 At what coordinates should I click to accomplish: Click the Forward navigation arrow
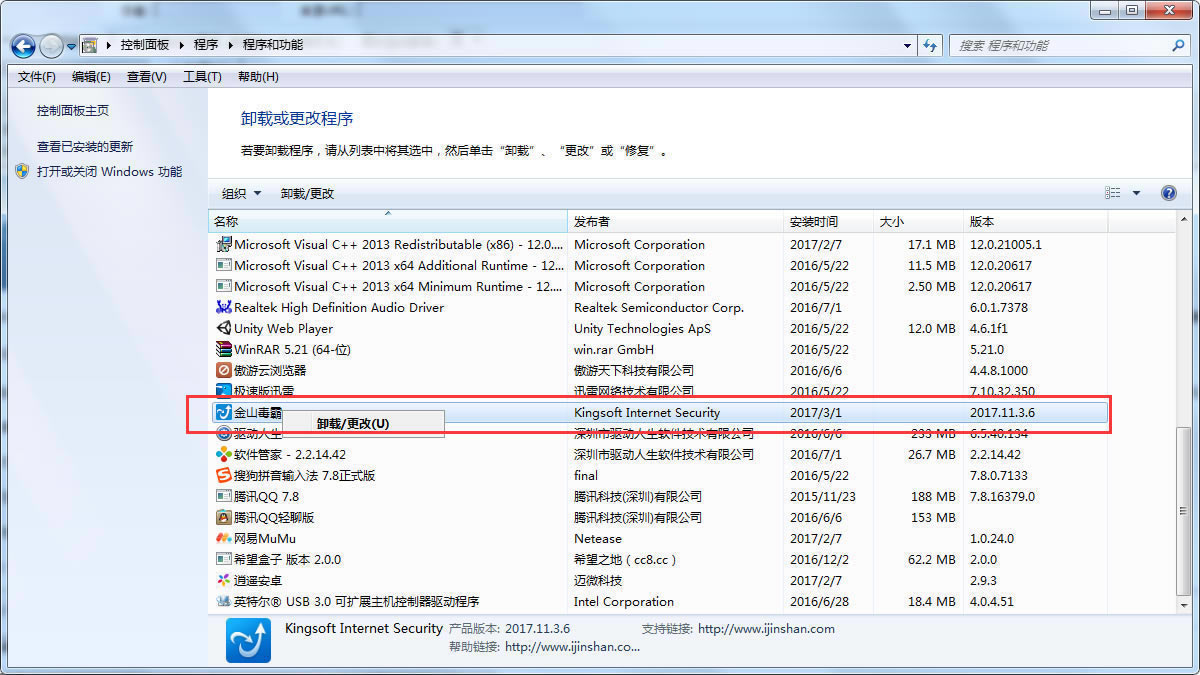(51, 46)
